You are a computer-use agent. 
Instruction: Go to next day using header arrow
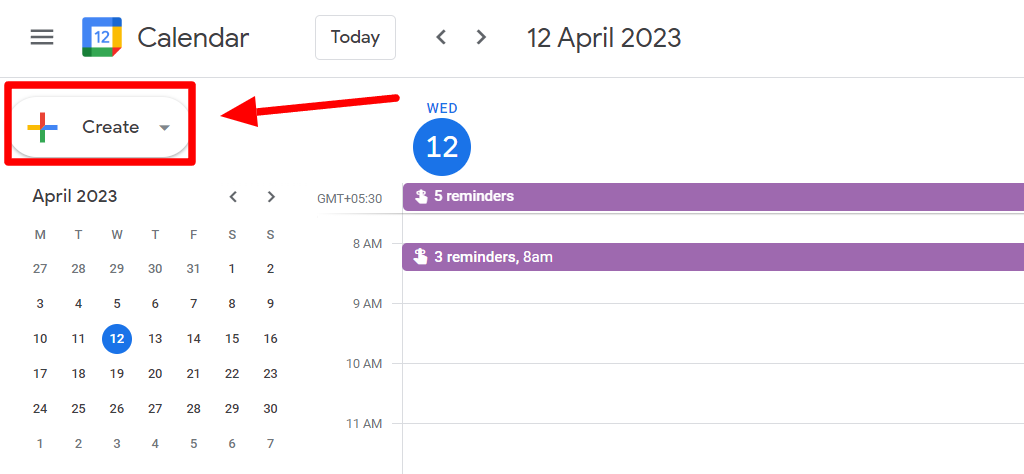pos(481,38)
